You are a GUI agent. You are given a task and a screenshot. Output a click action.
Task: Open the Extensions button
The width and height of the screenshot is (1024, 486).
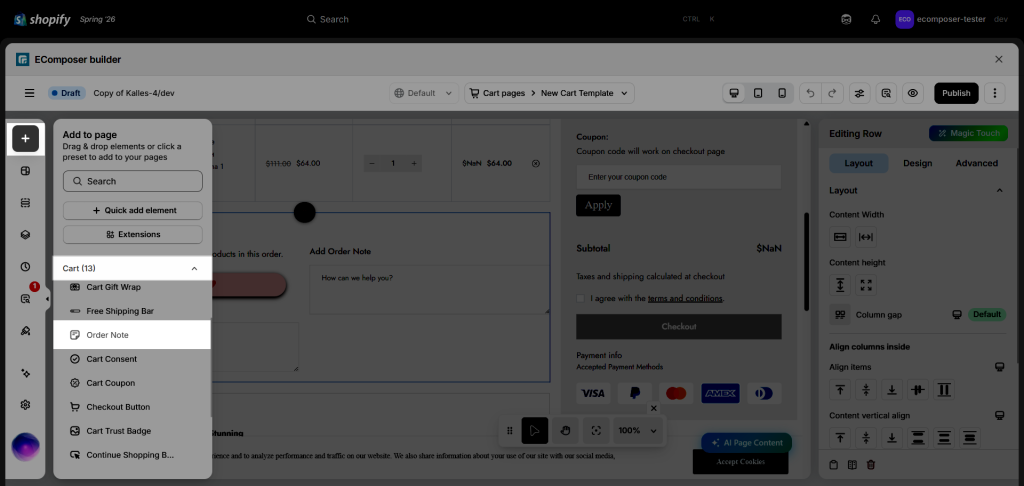pos(133,234)
